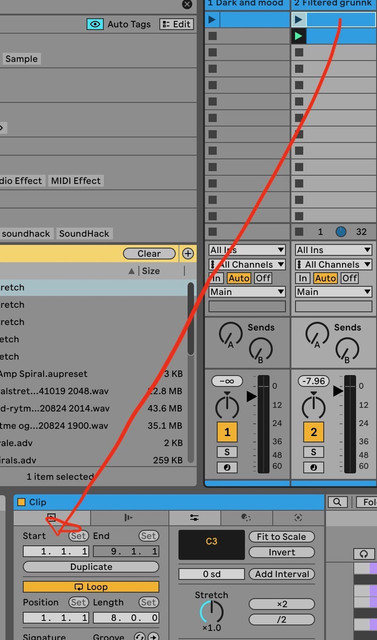Click the Set button next to Start
Screen dimensions: 377x640
coord(78,536)
